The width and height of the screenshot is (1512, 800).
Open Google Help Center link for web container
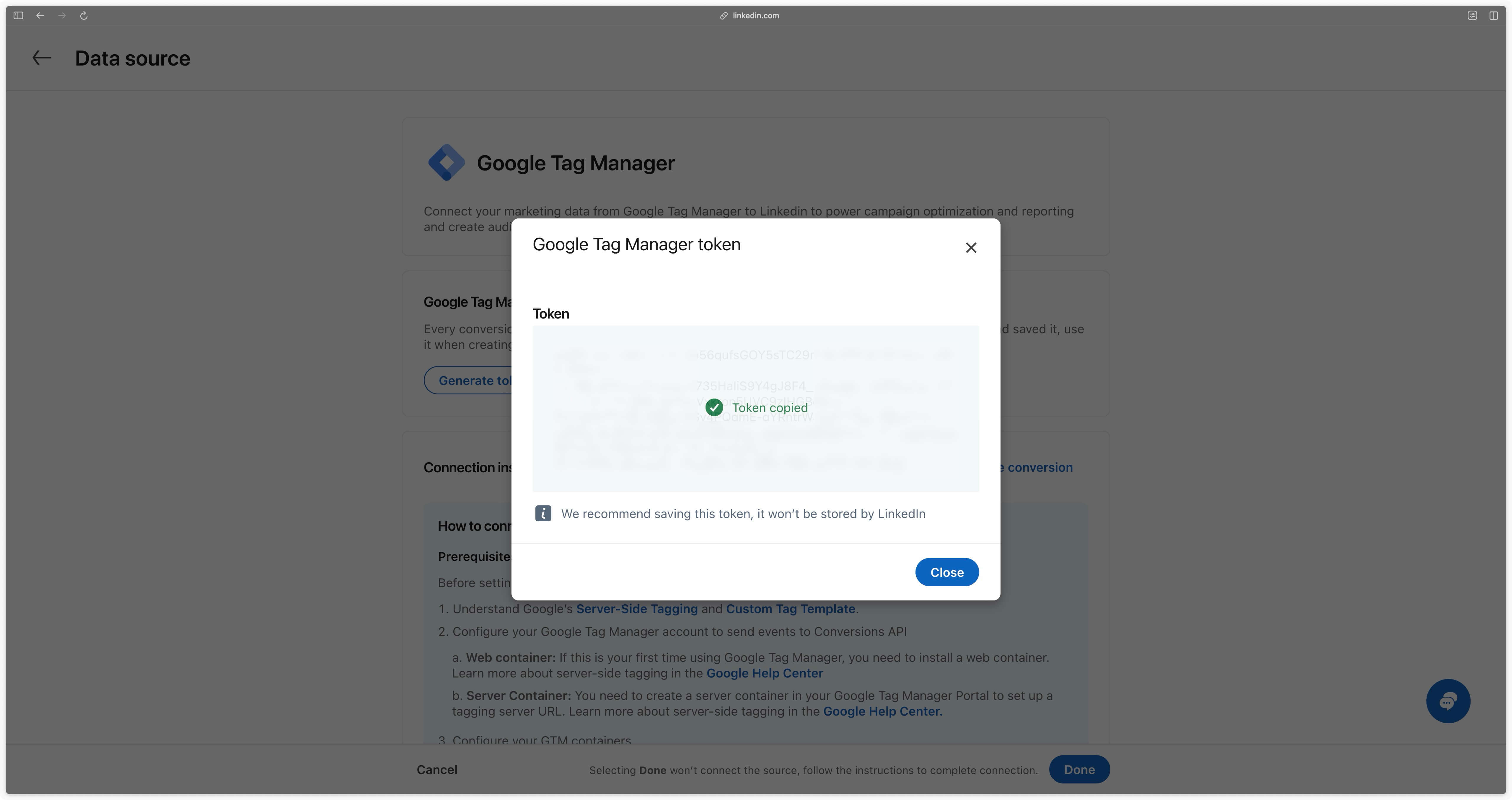(764, 673)
